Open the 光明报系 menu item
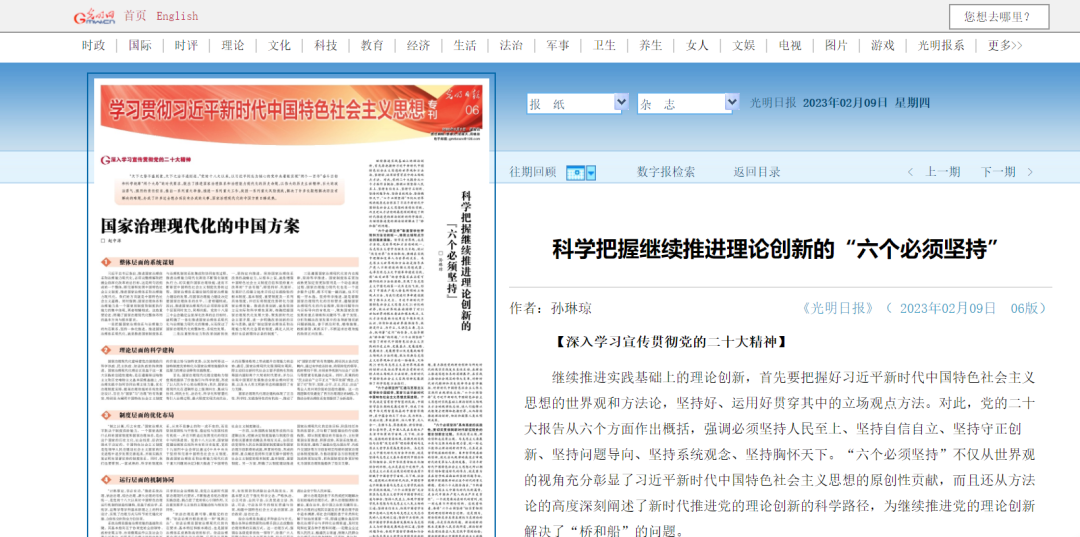This screenshot has height=537, width=1080. point(941,46)
